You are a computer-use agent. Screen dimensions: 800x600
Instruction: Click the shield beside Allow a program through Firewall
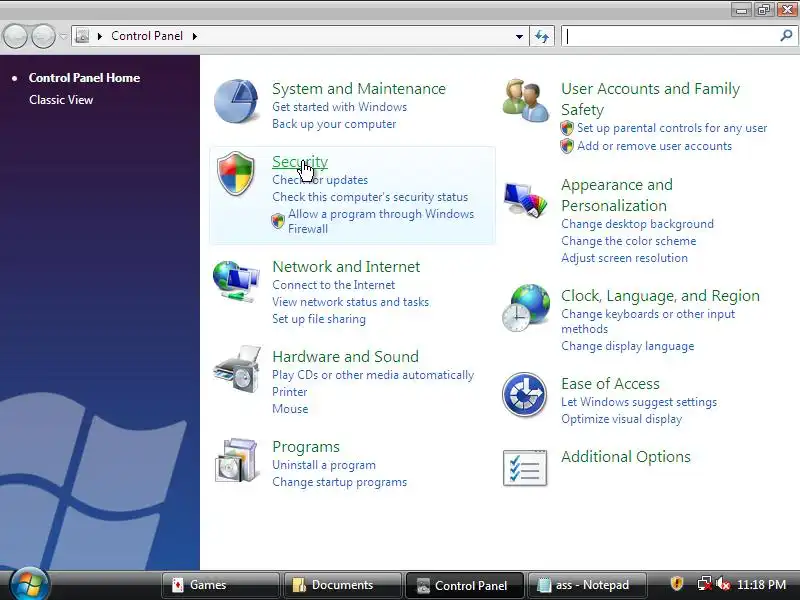point(278,221)
